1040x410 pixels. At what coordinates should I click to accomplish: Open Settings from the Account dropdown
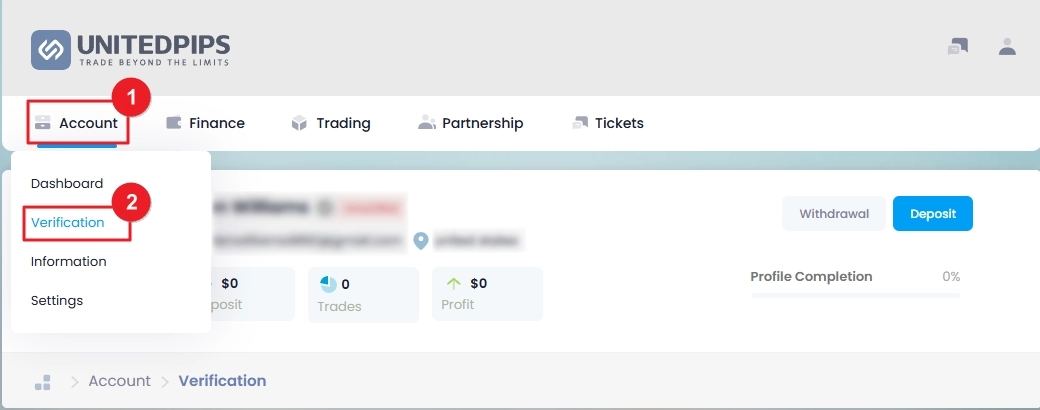(57, 301)
